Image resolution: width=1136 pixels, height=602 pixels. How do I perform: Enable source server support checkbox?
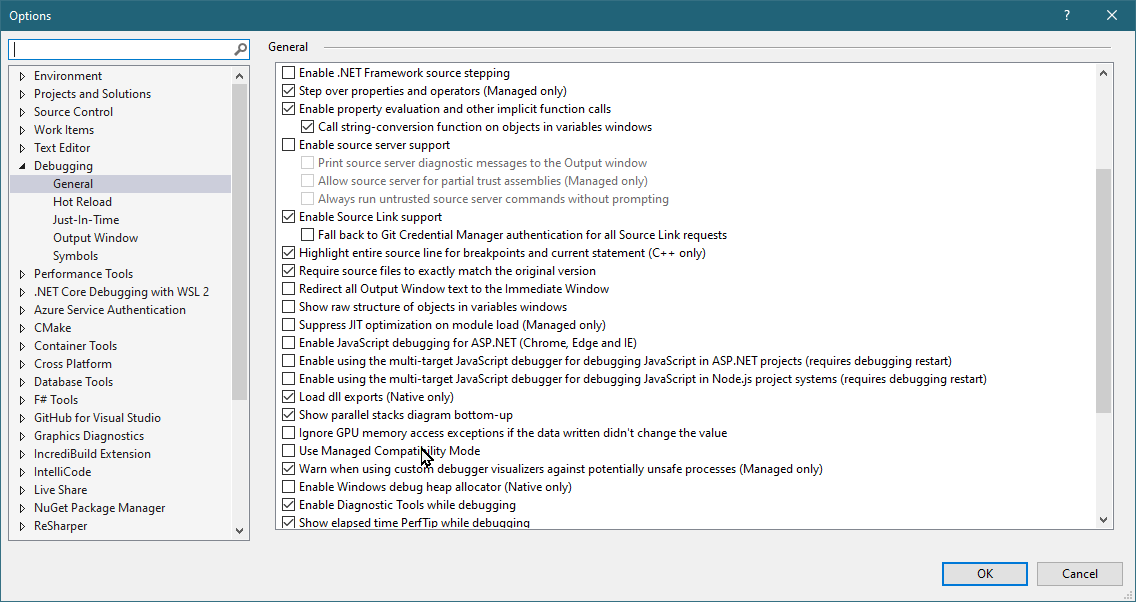click(x=288, y=145)
